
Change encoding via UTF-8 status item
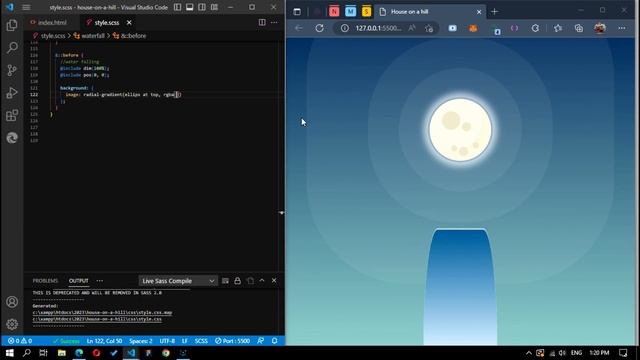click(167, 341)
